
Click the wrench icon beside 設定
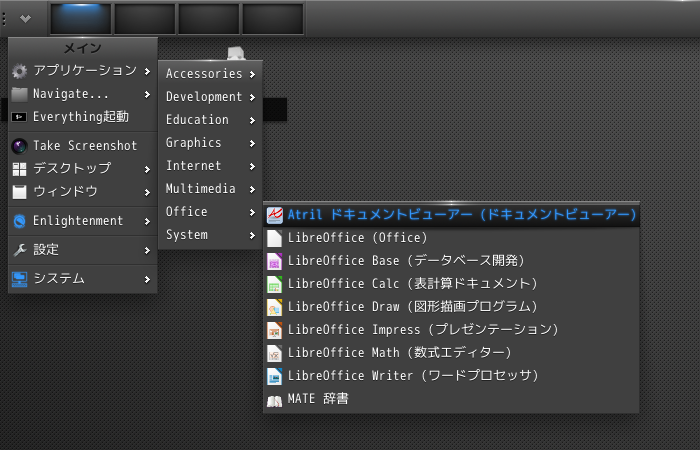click(x=19, y=250)
